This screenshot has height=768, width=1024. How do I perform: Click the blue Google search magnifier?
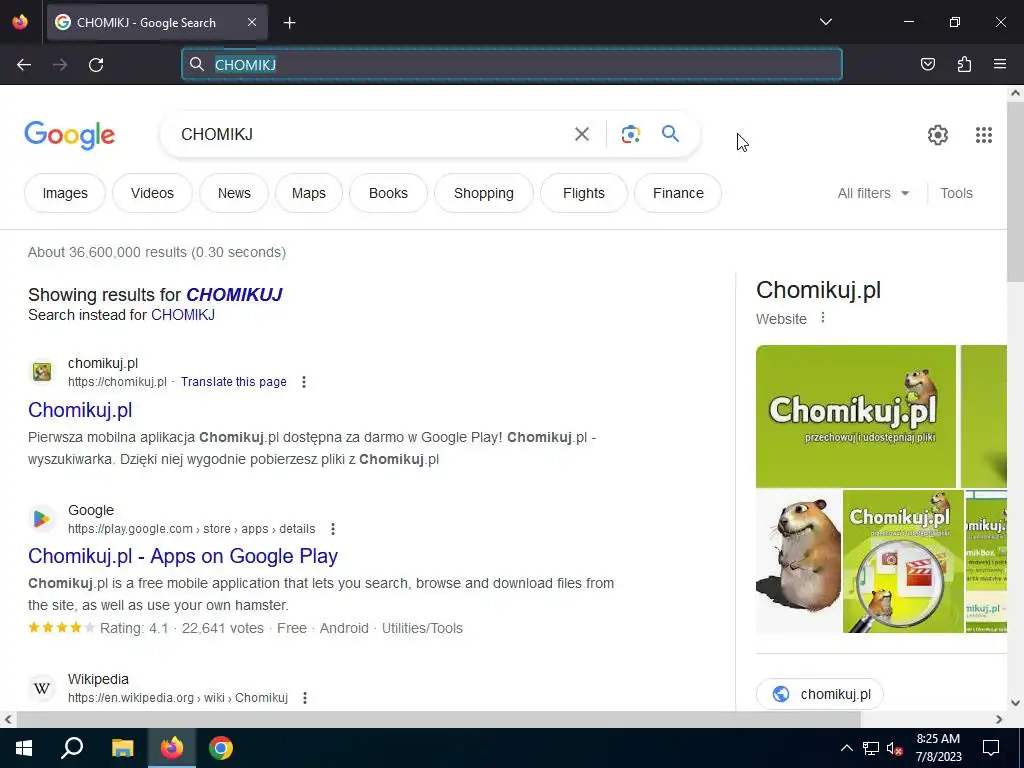tap(670, 134)
